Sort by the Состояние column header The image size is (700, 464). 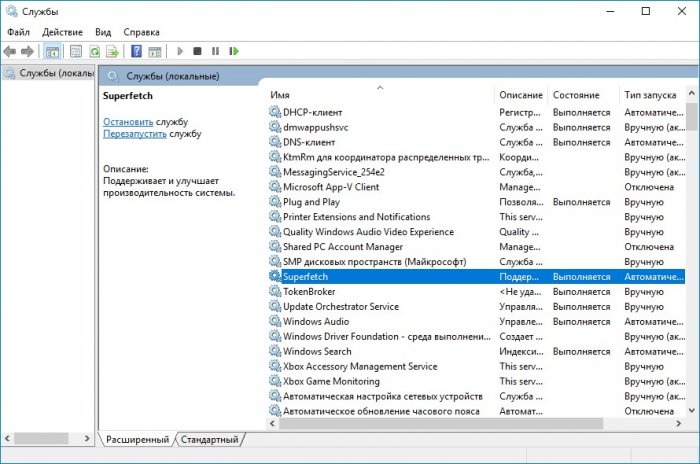(x=584, y=95)
